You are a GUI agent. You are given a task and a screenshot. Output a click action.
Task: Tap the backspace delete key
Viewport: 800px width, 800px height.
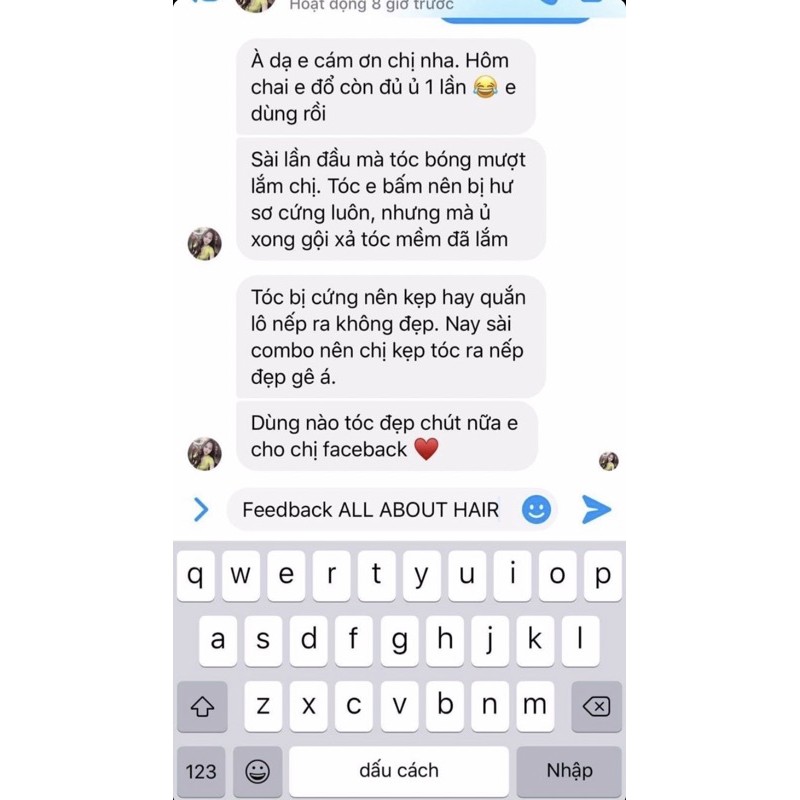(596, 707)
